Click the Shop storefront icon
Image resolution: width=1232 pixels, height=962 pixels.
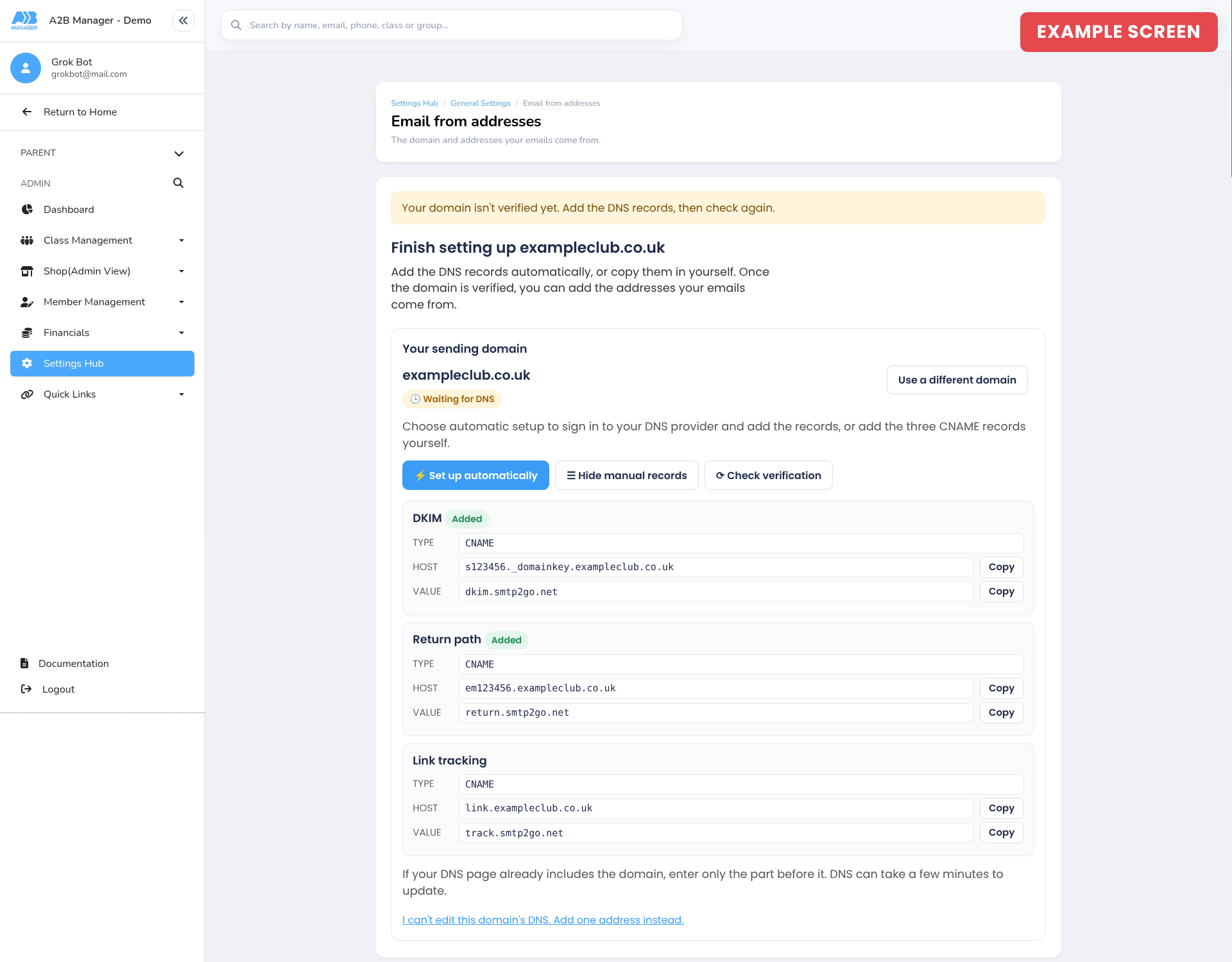tap(27, 271)
